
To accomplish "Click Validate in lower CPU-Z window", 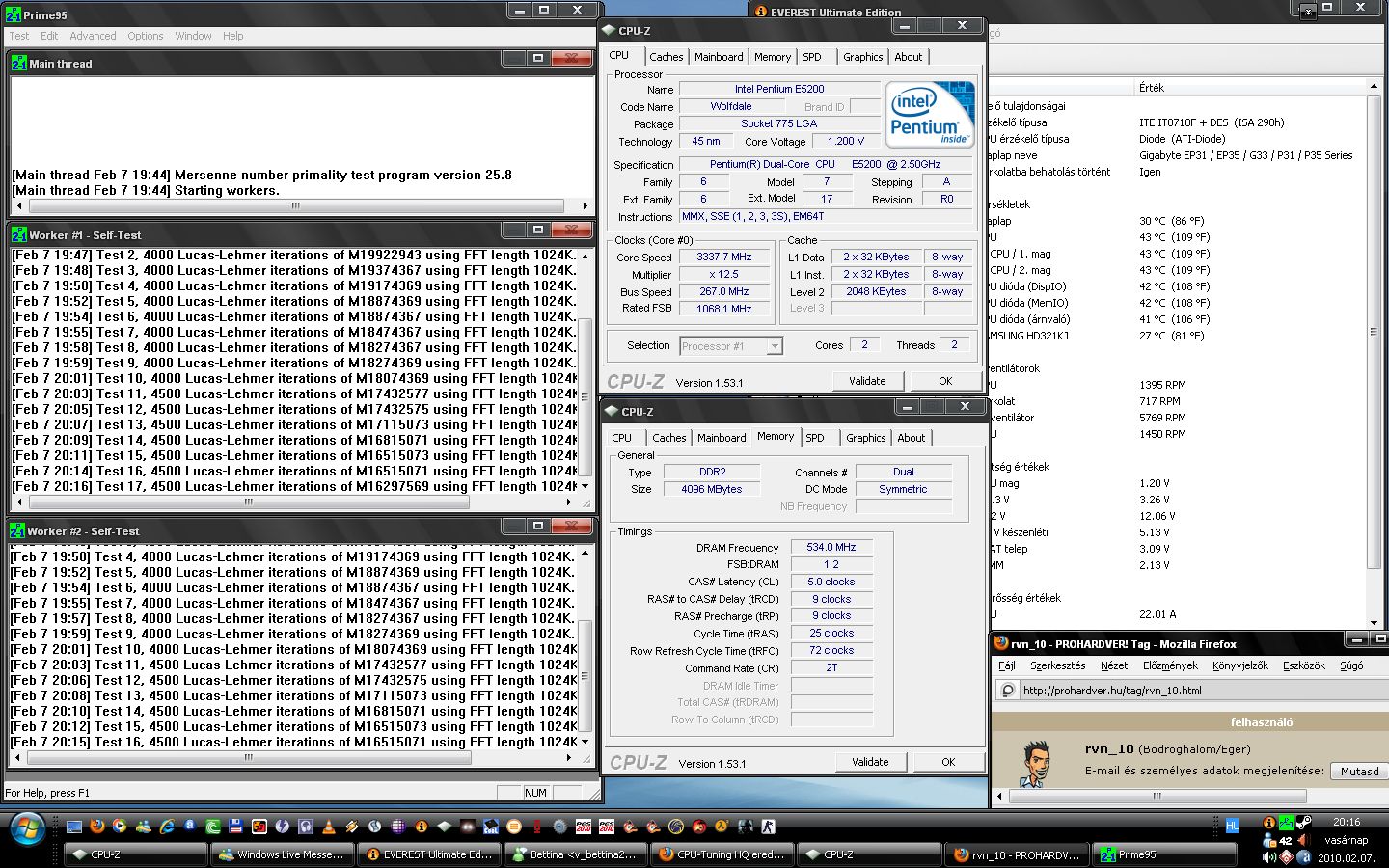I will tap(870, 762).
